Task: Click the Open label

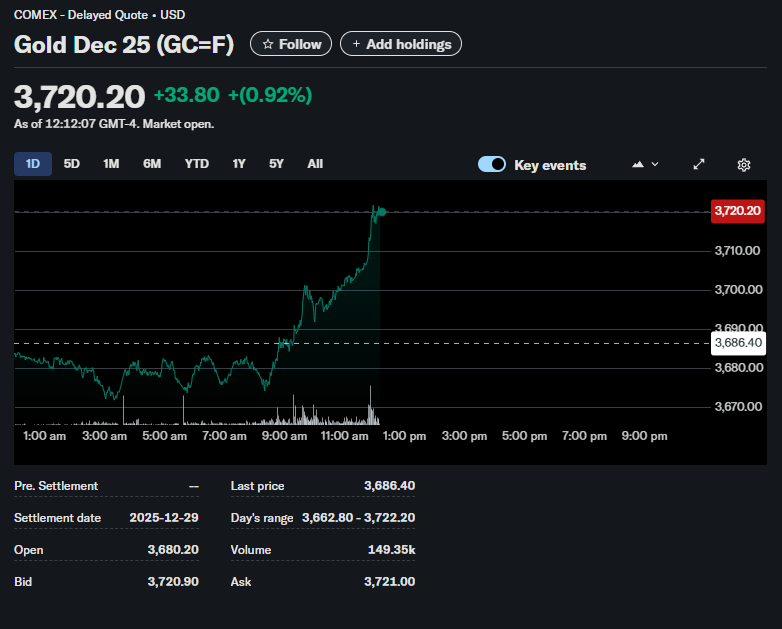Action: 28,550
